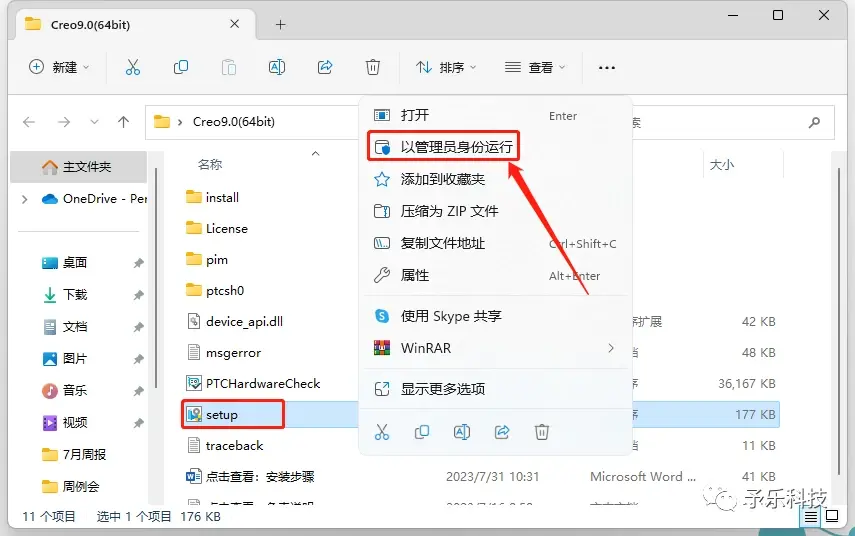Click the Rename icon in top toolbar
The width and height of the screenshot is (855, 536).
pos(277,67)
